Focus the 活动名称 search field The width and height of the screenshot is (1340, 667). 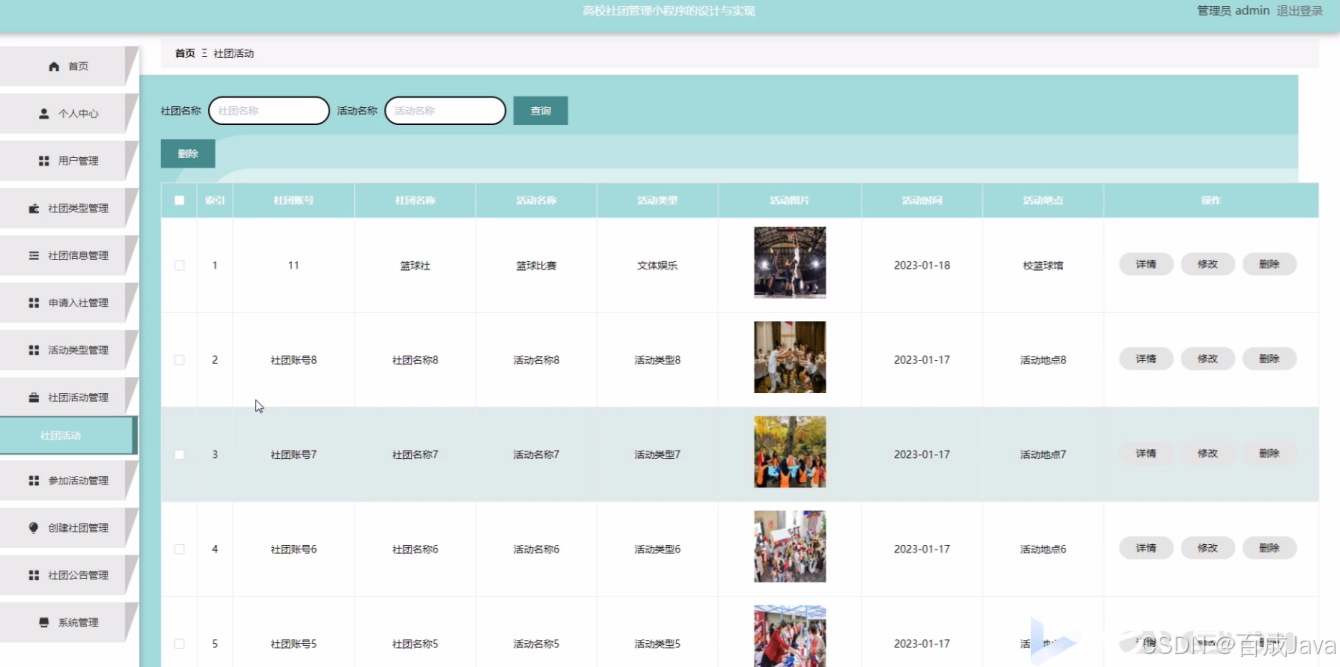445,111
